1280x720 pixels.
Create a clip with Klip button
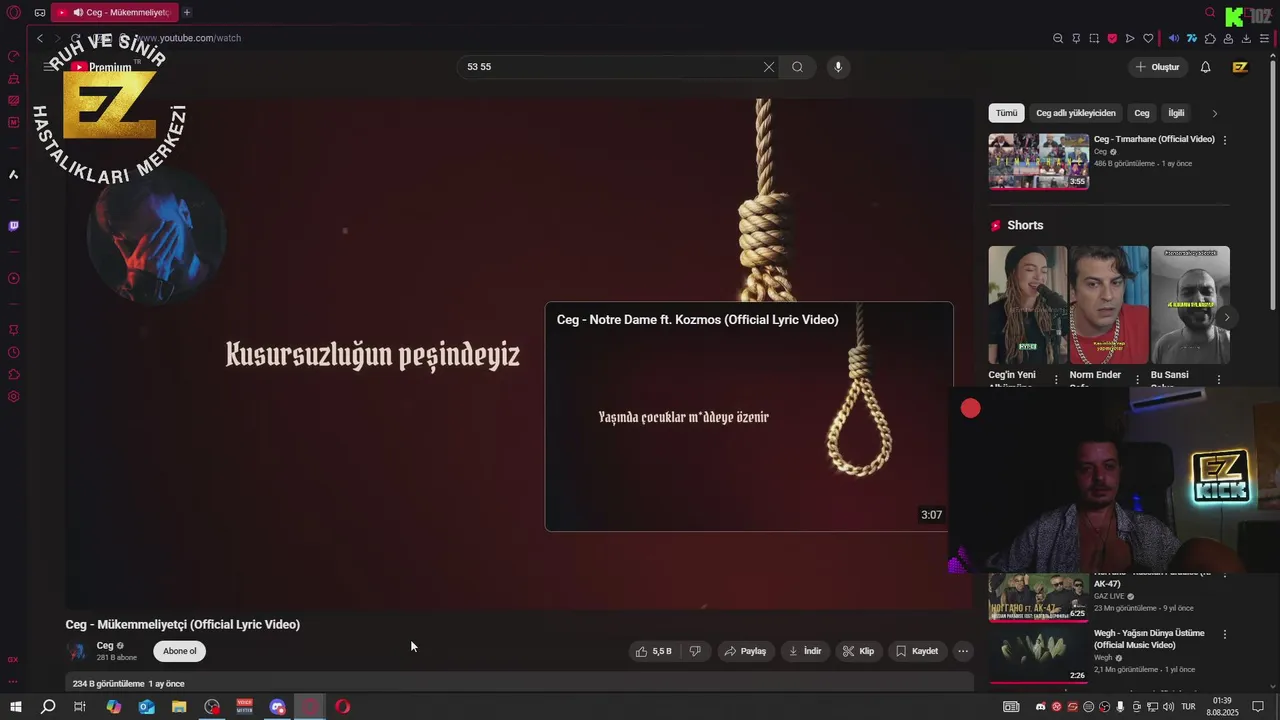point(858,651)
